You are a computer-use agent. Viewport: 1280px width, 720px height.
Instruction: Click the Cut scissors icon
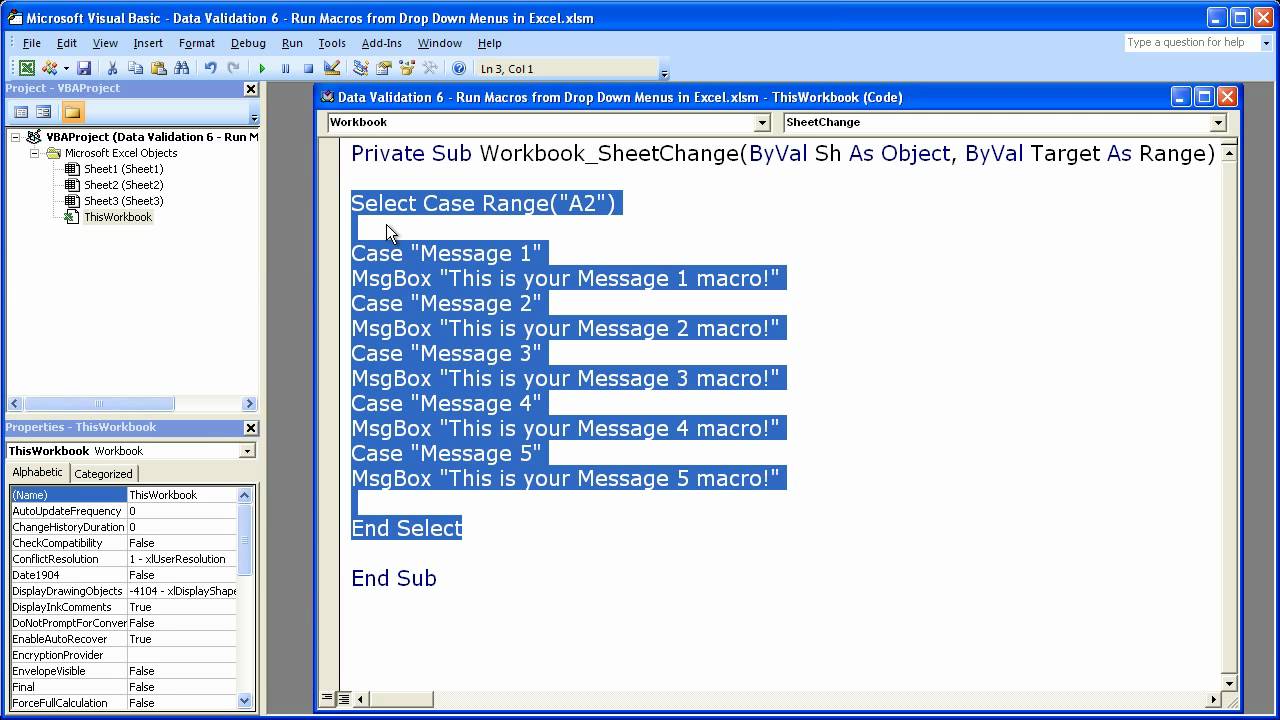pos(112,68)
